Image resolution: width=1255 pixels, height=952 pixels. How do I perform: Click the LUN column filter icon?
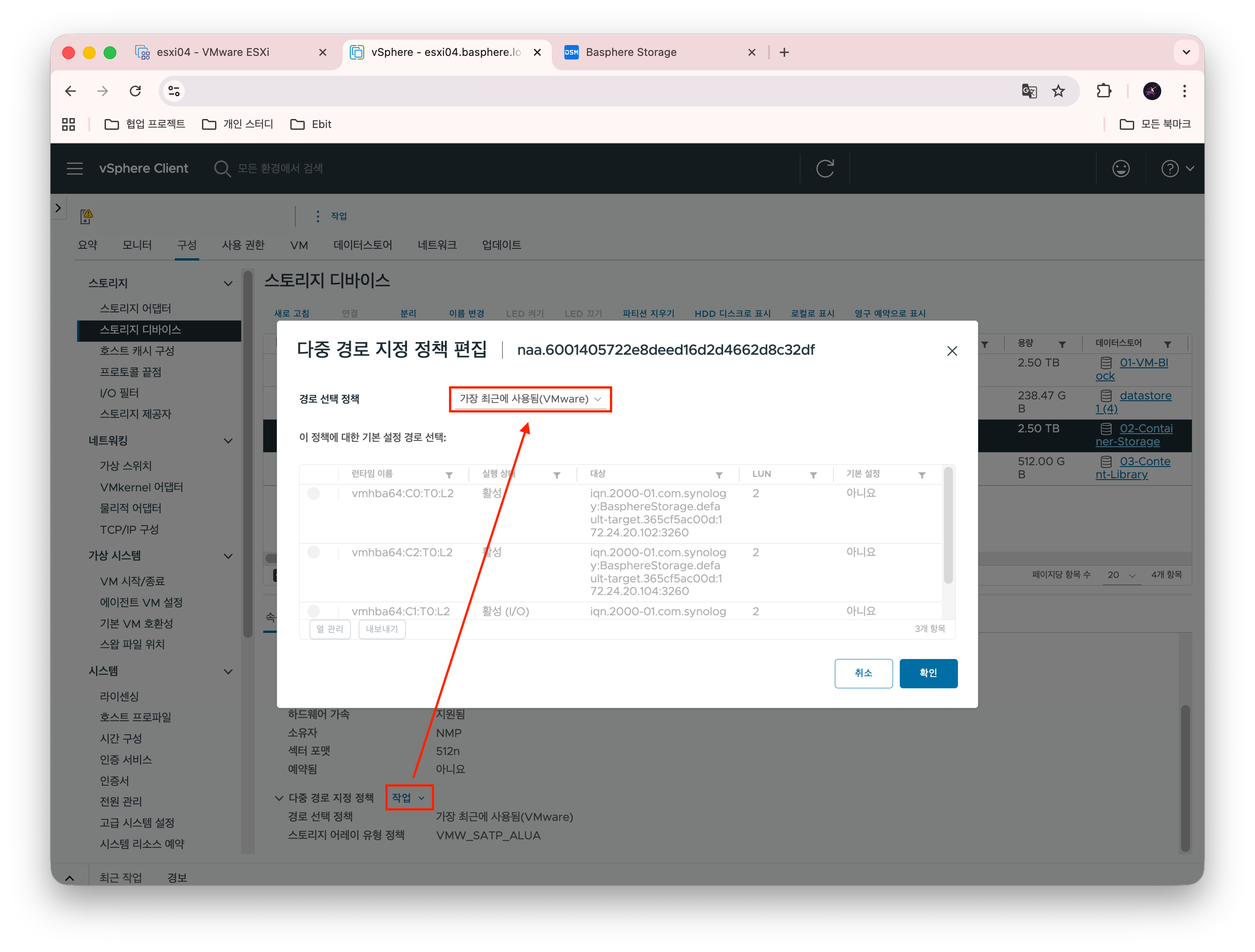point(813,475)
